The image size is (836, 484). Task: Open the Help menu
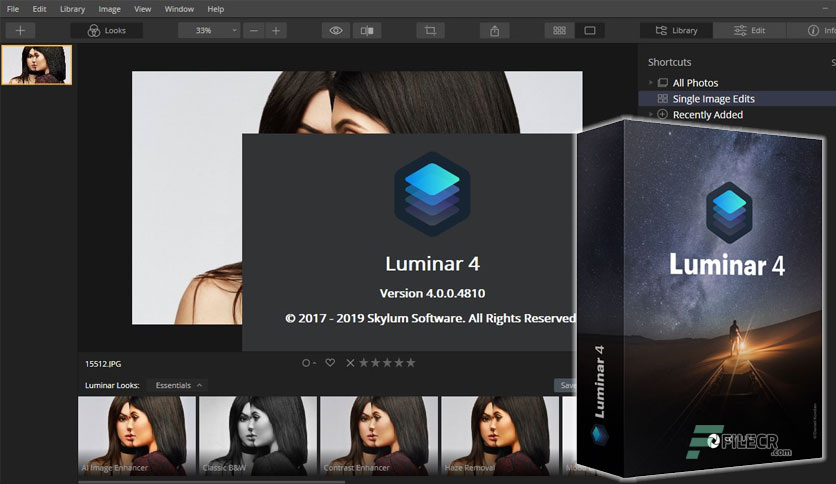(215, 9)
